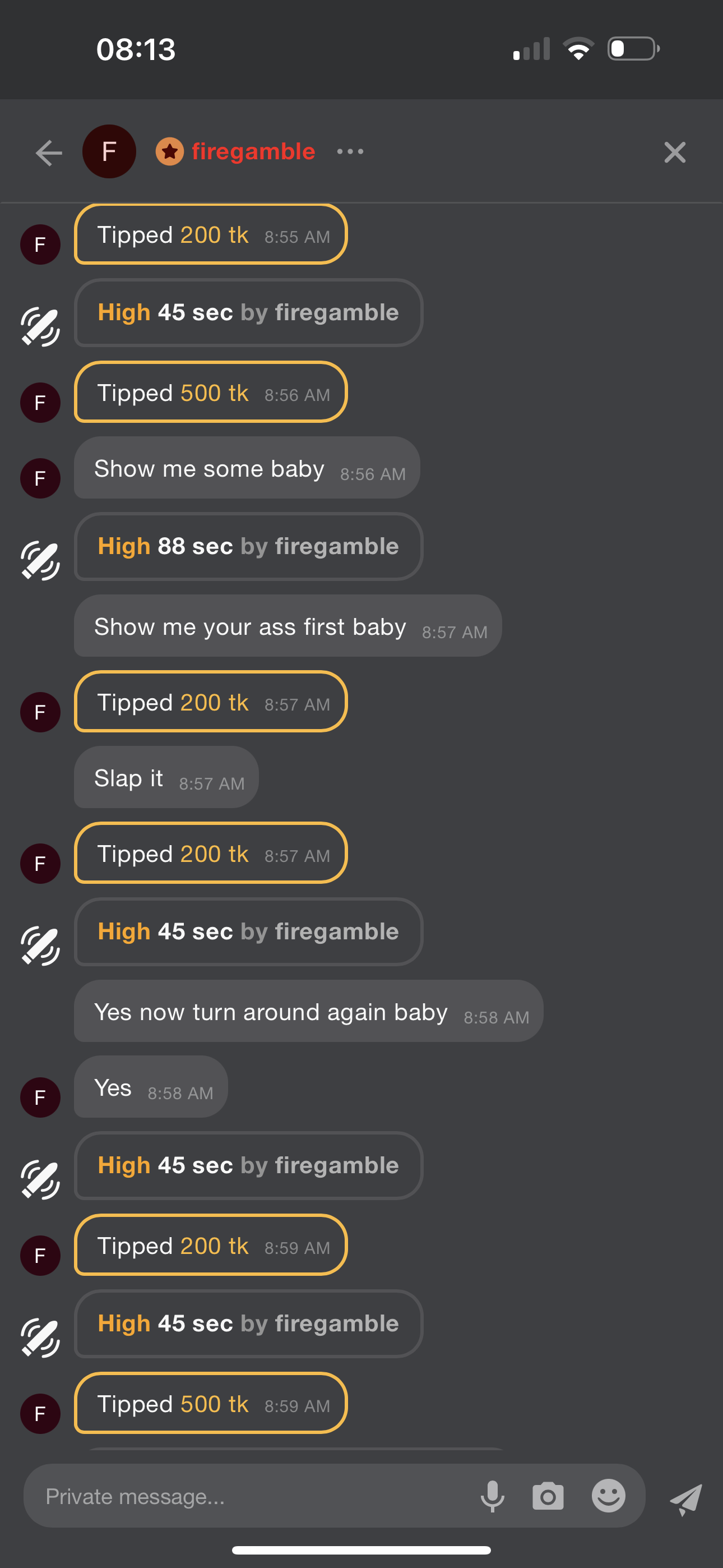Image resolution: width=723 pixels, height=1568 pixels.
Task: Send message with paper plane icon
Action: 686,1498
